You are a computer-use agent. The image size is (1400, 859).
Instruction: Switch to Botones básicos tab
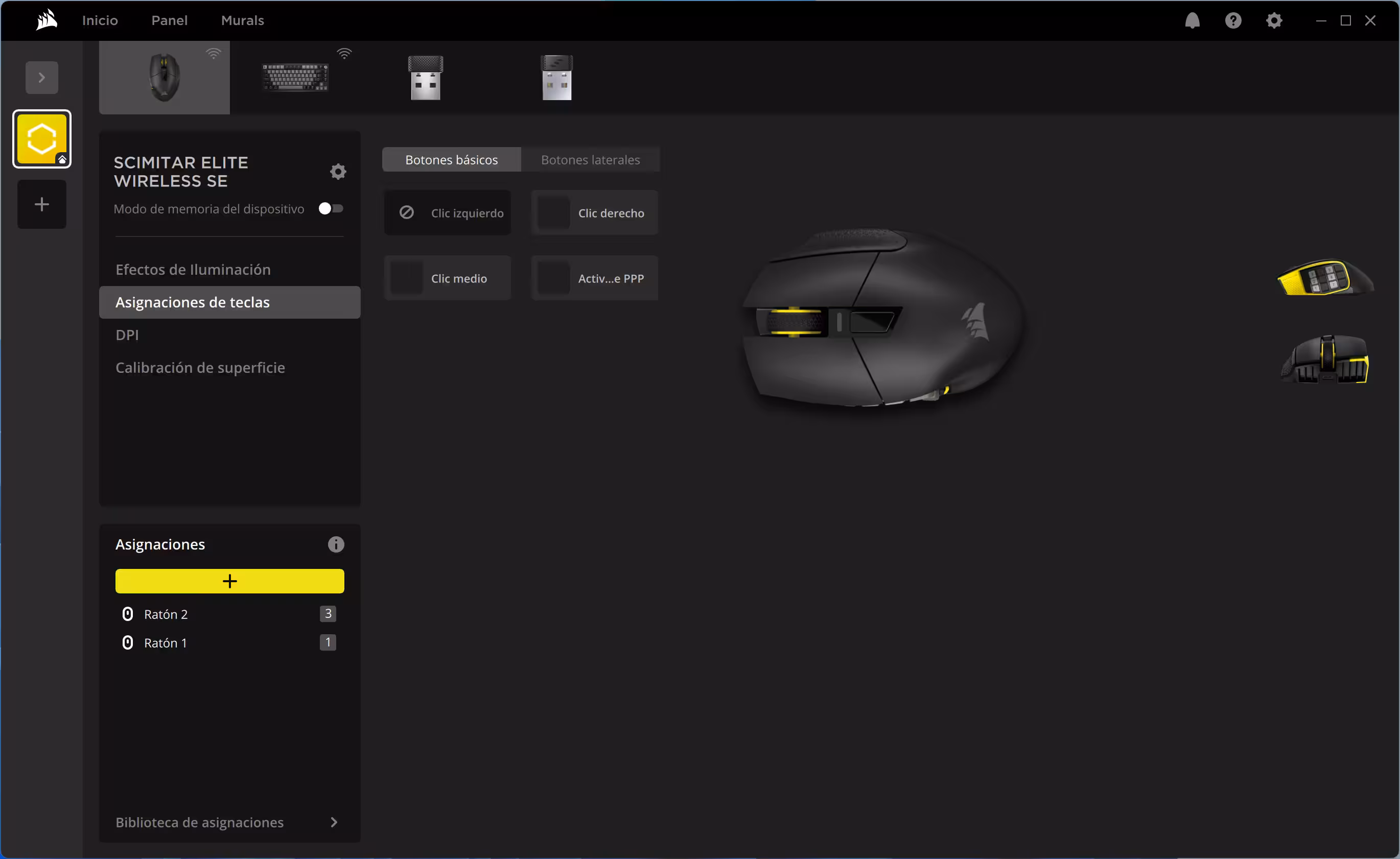451,160
